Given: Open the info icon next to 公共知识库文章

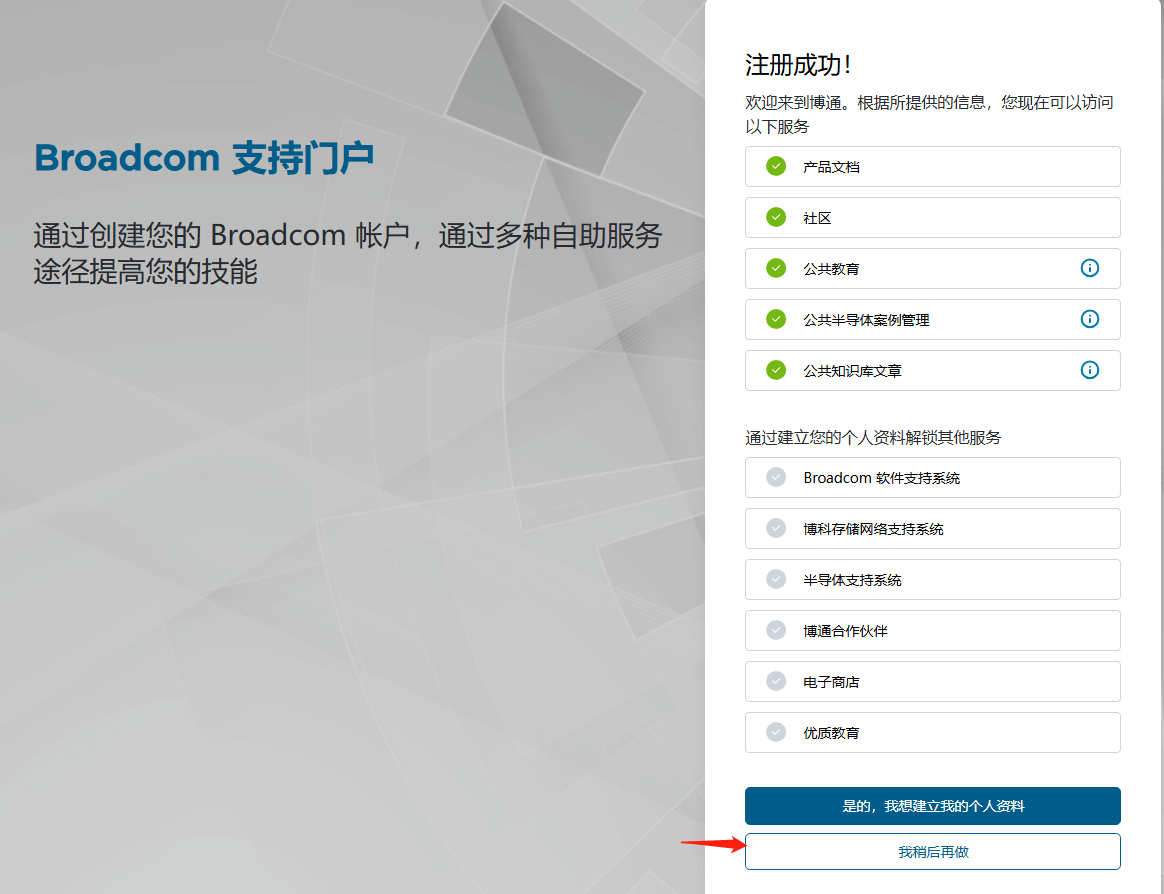Looking at the screenshot, I should (1090, 370).
